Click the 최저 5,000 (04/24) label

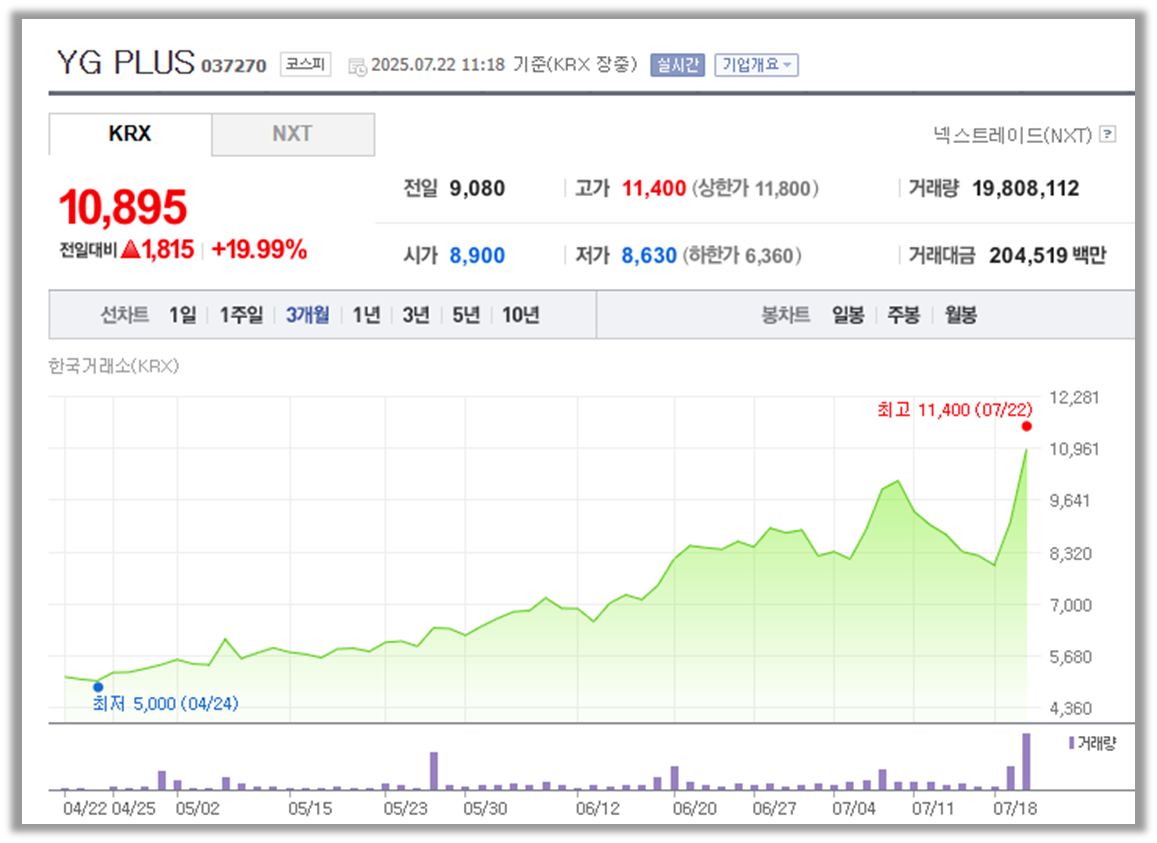(x=165, y=703)
